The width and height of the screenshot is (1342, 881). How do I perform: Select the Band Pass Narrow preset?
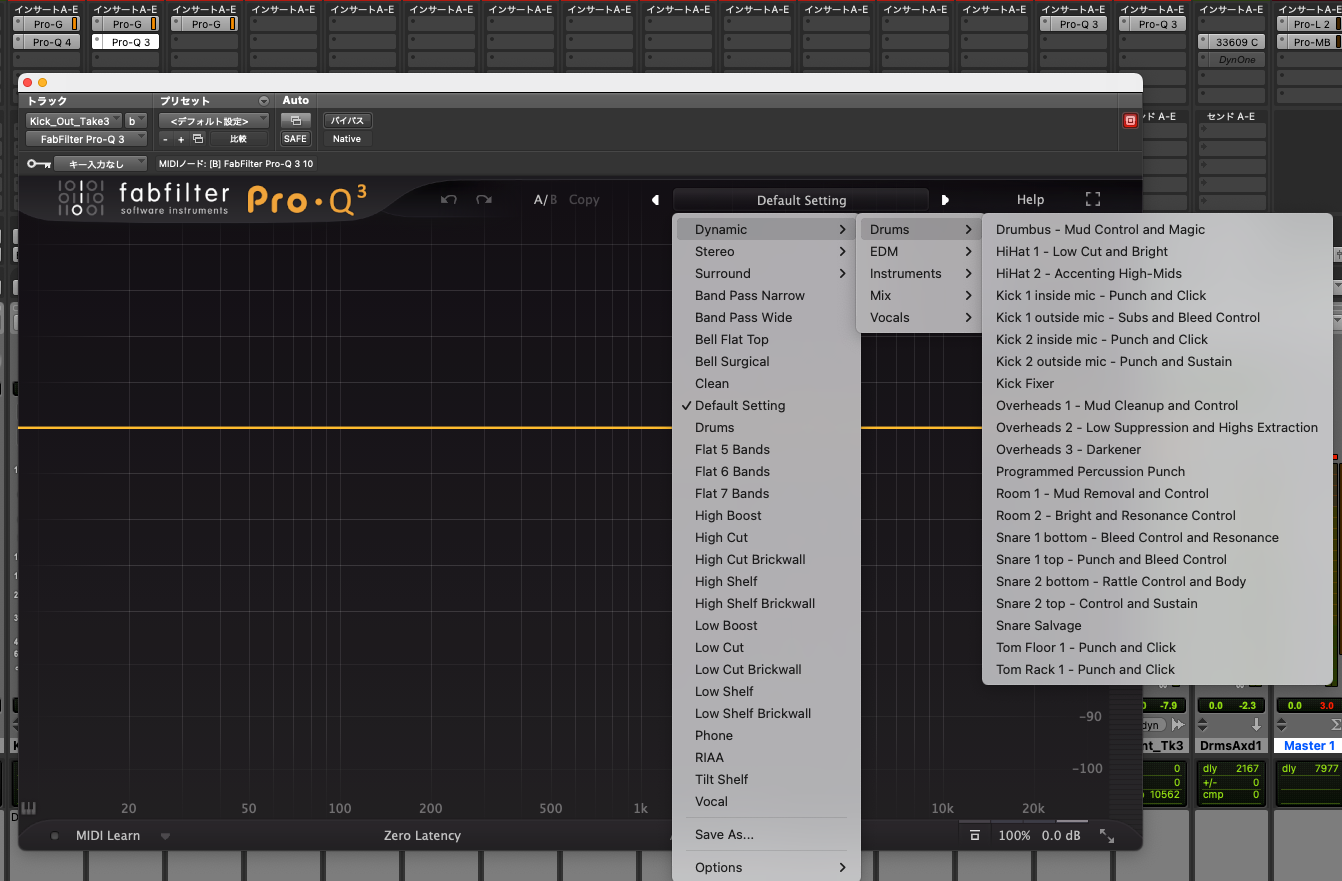767,296
